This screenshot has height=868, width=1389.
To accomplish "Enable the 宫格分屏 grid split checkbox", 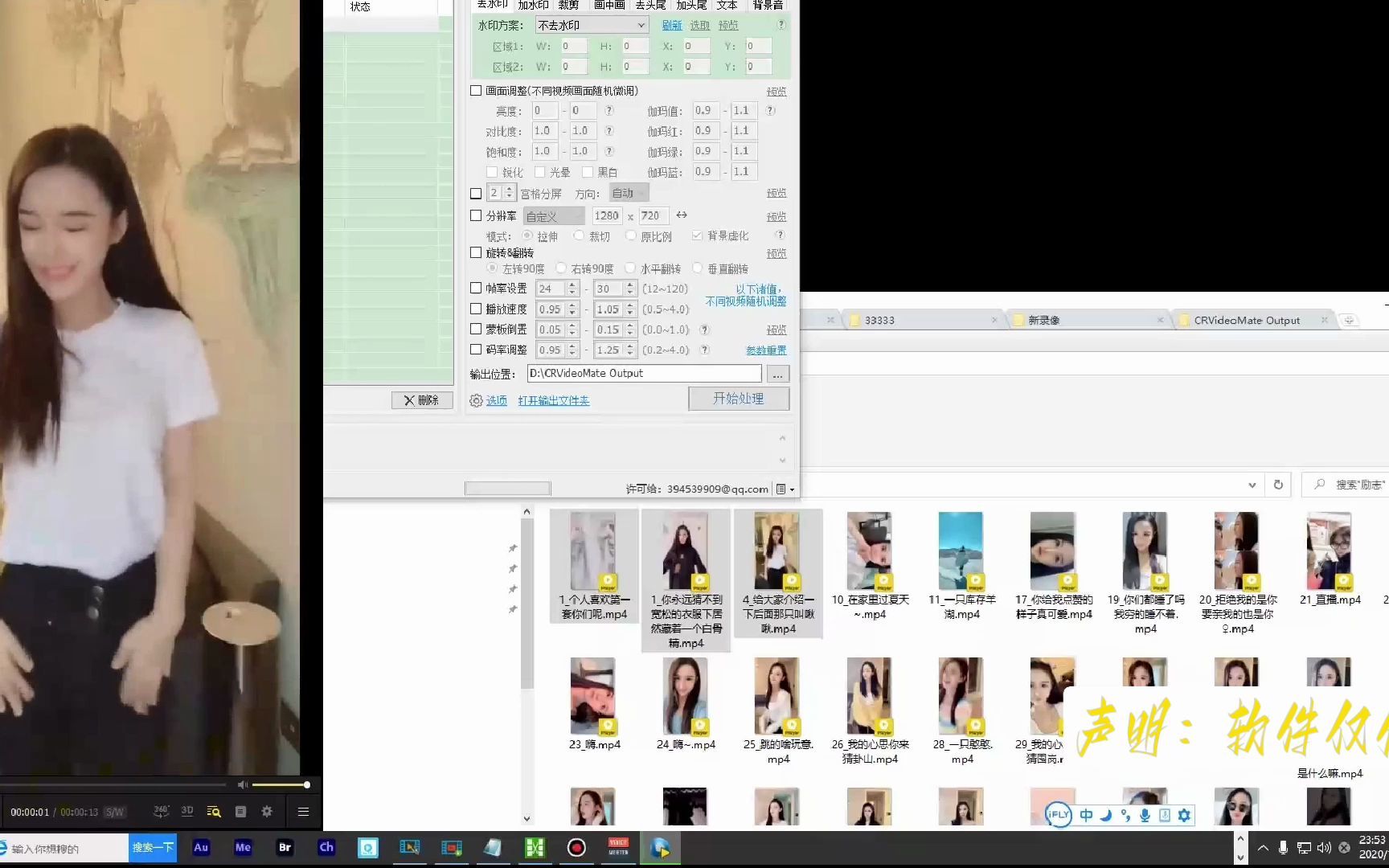I will pos(476,194).
